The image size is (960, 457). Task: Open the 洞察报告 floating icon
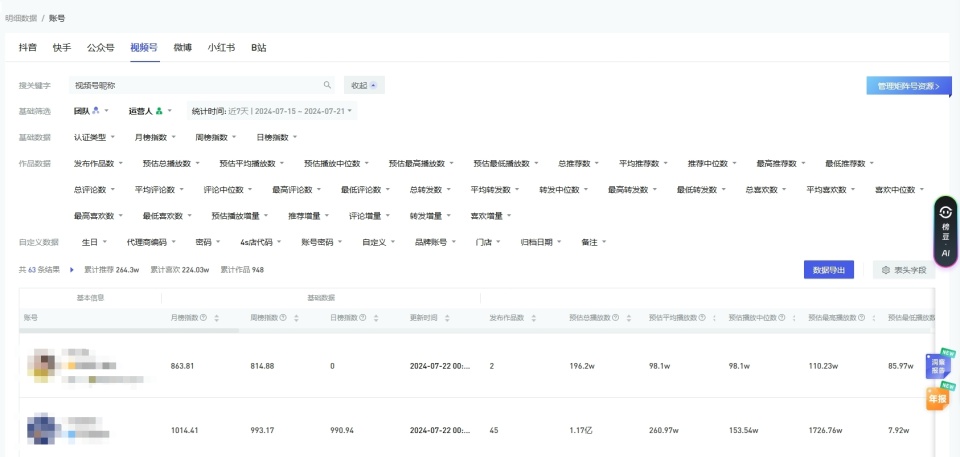[x=939, y=365]
